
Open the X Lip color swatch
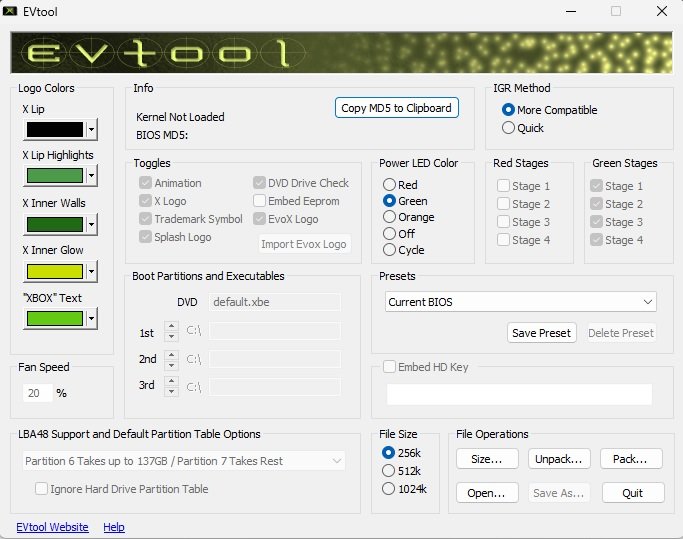(x=55, y=129)
